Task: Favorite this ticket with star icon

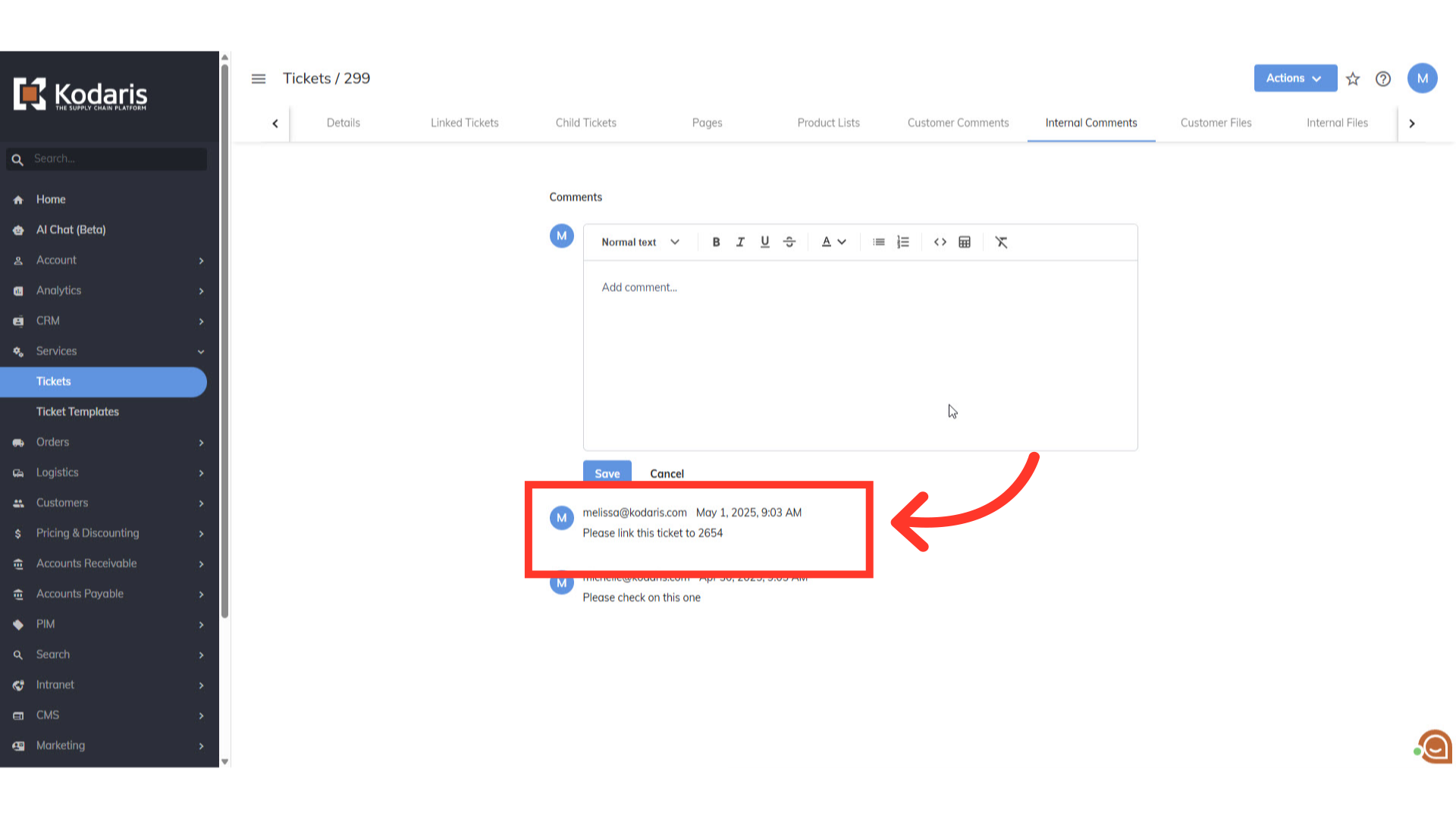Action: tap(1353, 79)
